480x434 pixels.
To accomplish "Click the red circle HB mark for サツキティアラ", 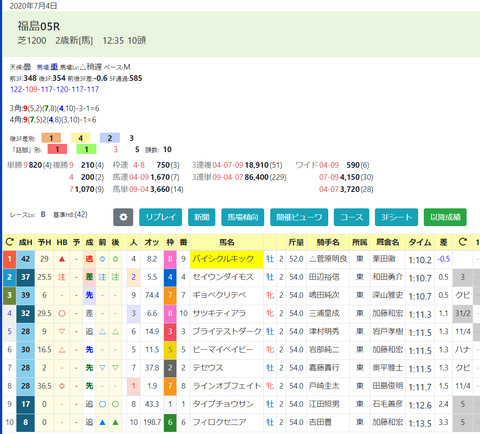I will (62, 313).
